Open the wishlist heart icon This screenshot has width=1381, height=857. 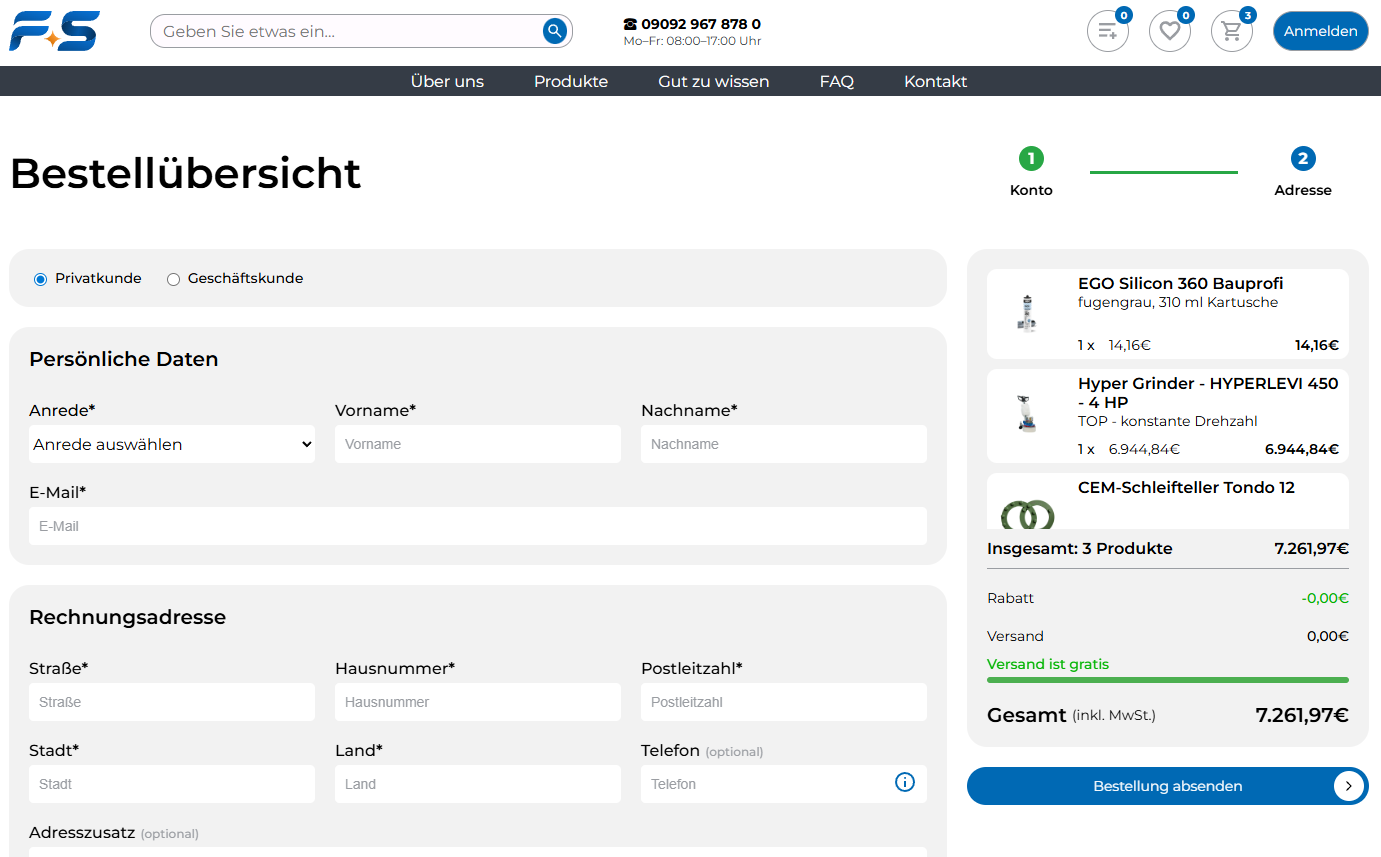click(1169, 31)
